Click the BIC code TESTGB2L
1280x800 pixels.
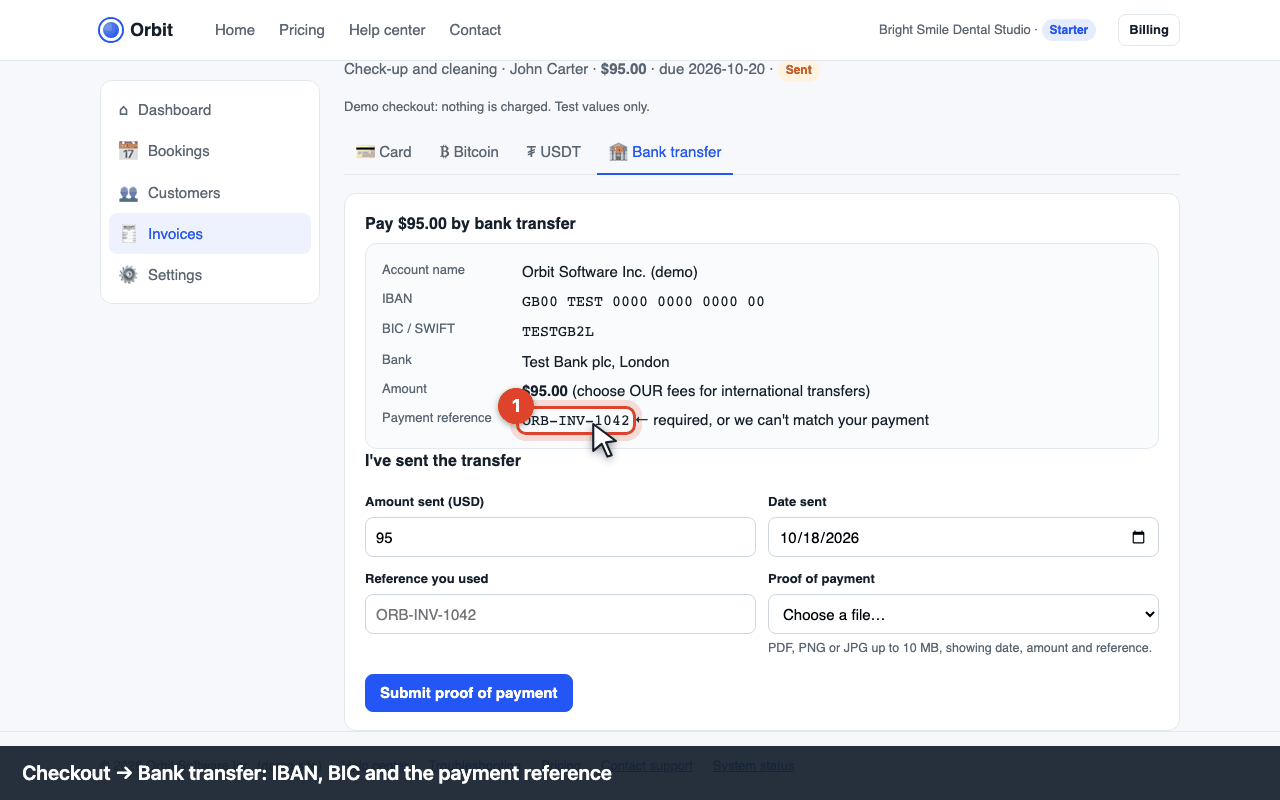click(558, 331)
